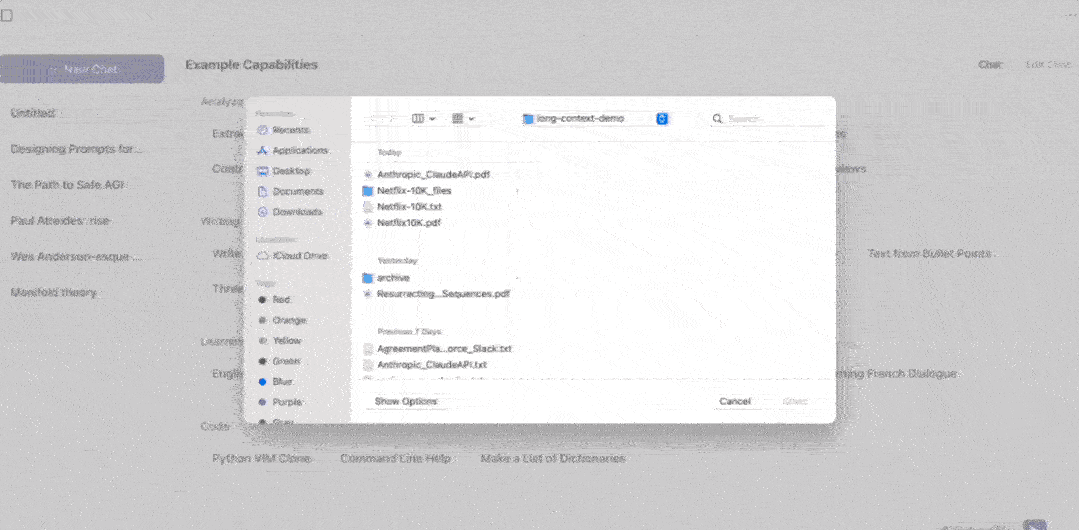Open the Manifold theory chat
This screenshot has height=530, width=1079.
(x=53, y=293)
